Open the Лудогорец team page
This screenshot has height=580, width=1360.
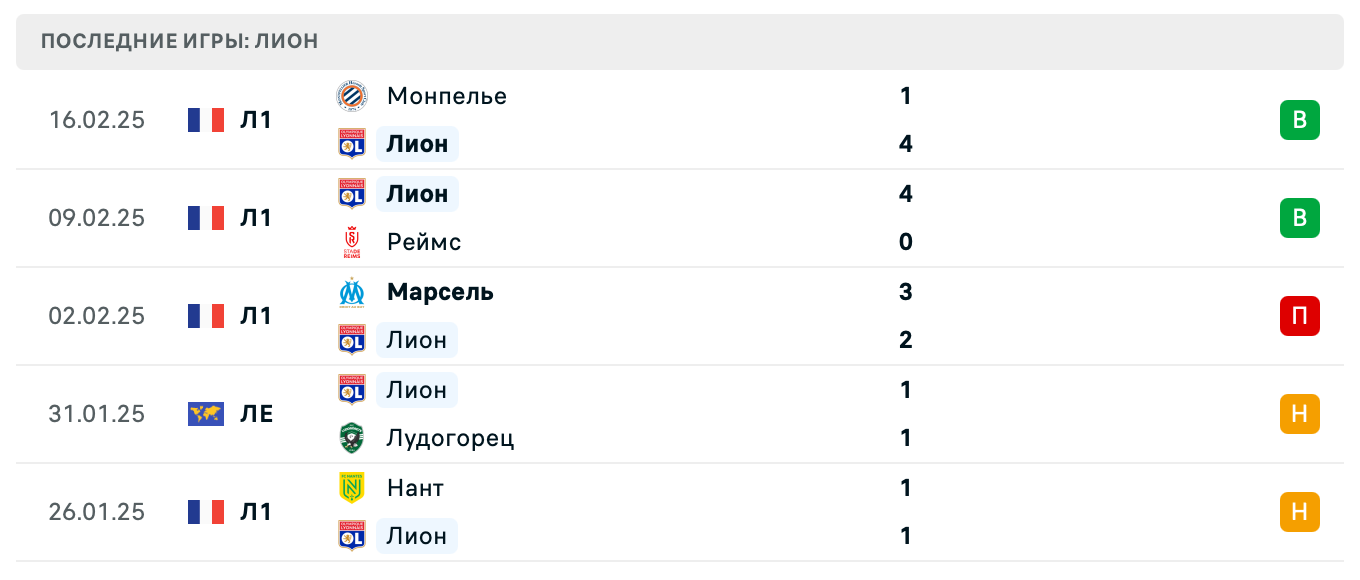(x=450, y=438)
